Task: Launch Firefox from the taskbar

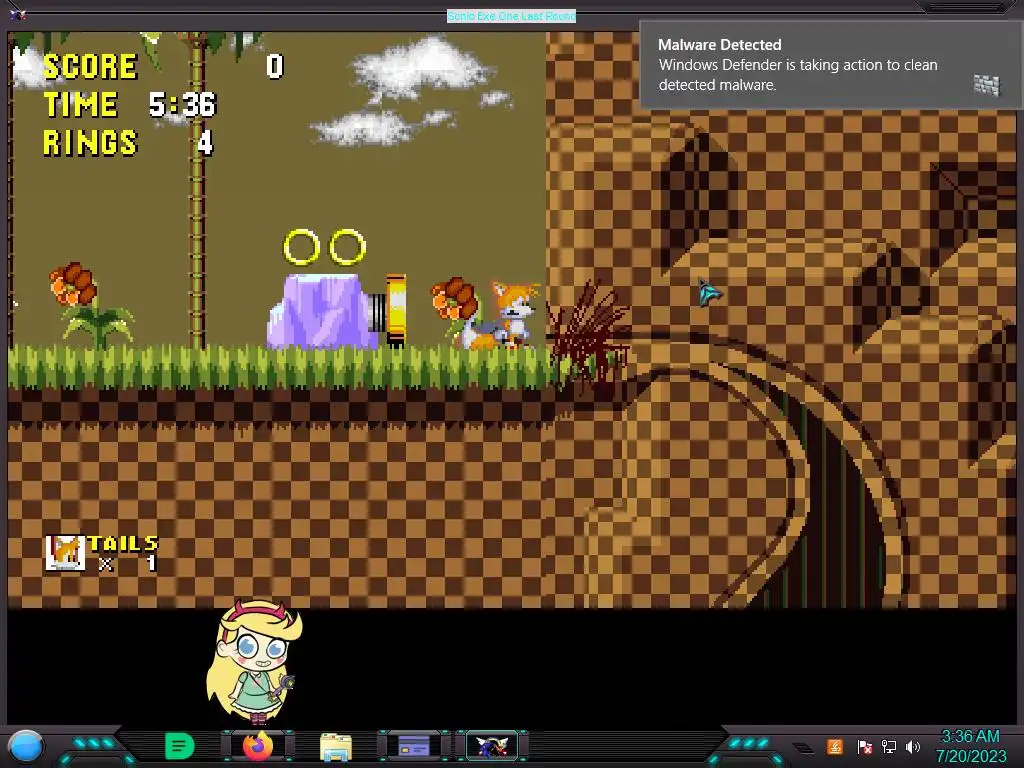Action: click(x=257, y=746)
